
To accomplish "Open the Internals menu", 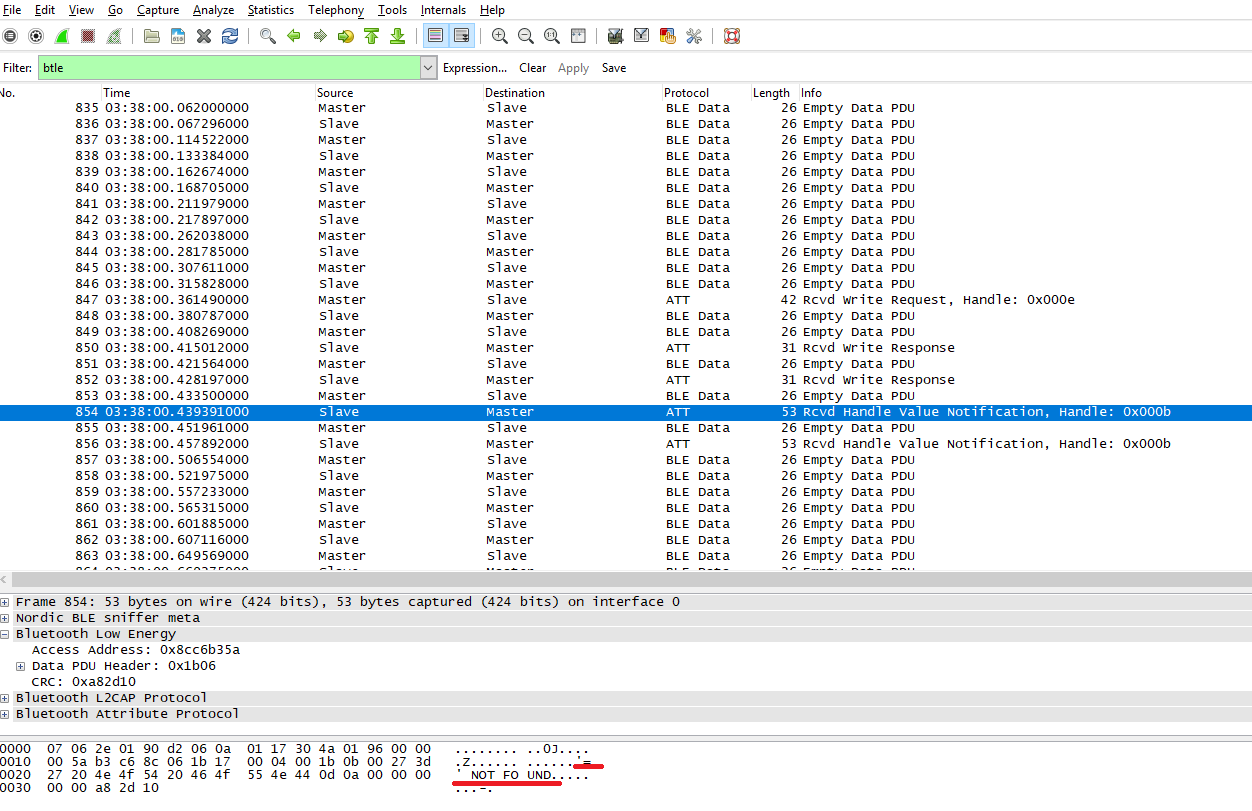I will (x=443, y=10).
